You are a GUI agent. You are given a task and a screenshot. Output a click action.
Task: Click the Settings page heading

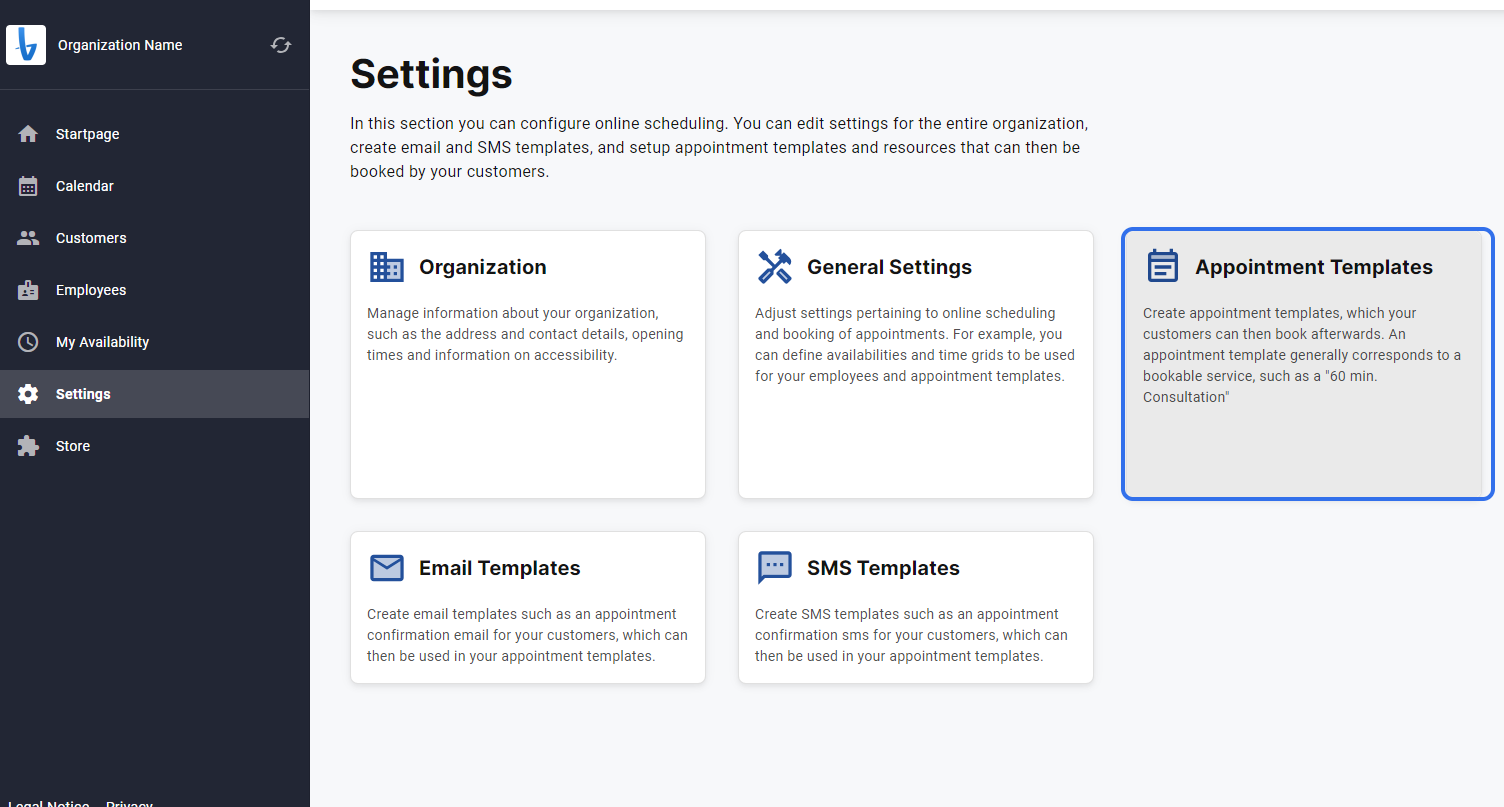pos(431,74)
